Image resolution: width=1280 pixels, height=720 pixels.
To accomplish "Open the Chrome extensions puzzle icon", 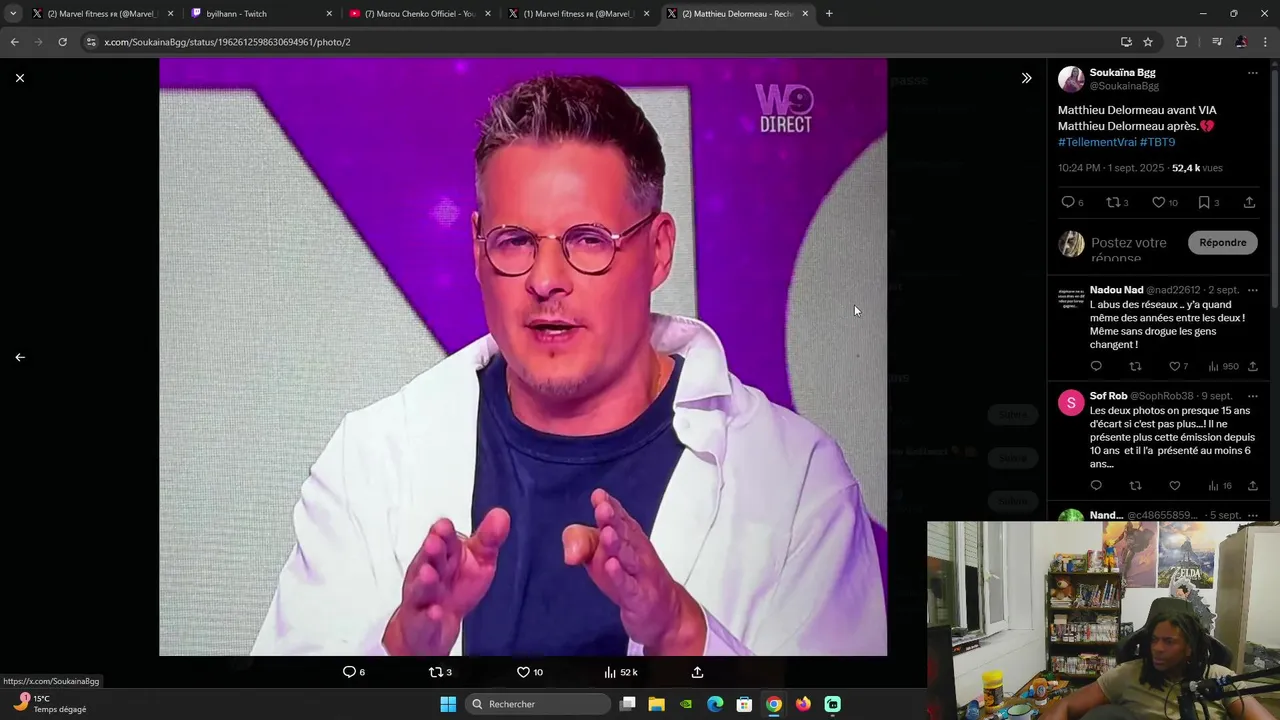I will click(1182, 42).
